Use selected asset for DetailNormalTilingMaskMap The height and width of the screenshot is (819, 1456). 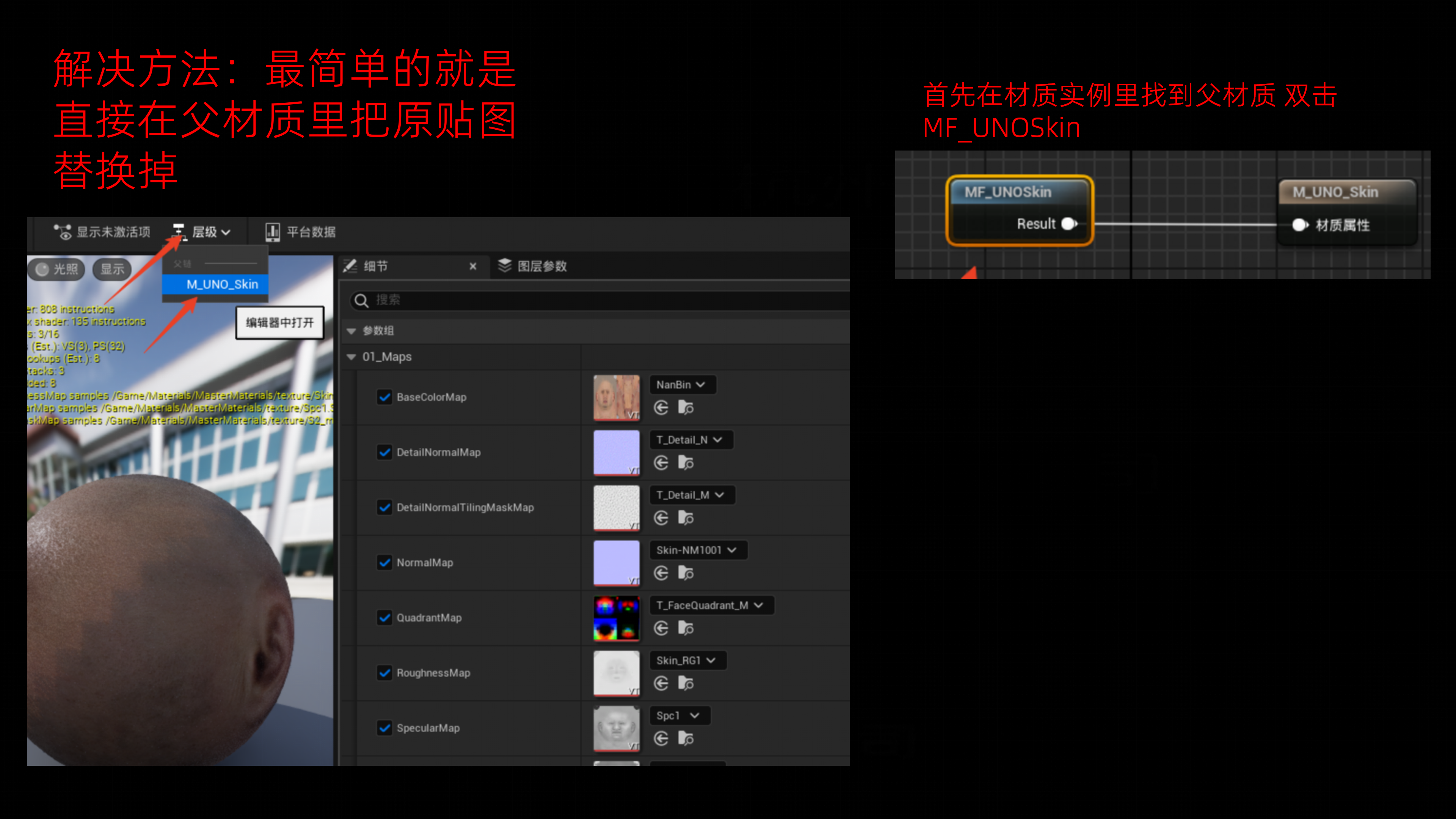661,518
